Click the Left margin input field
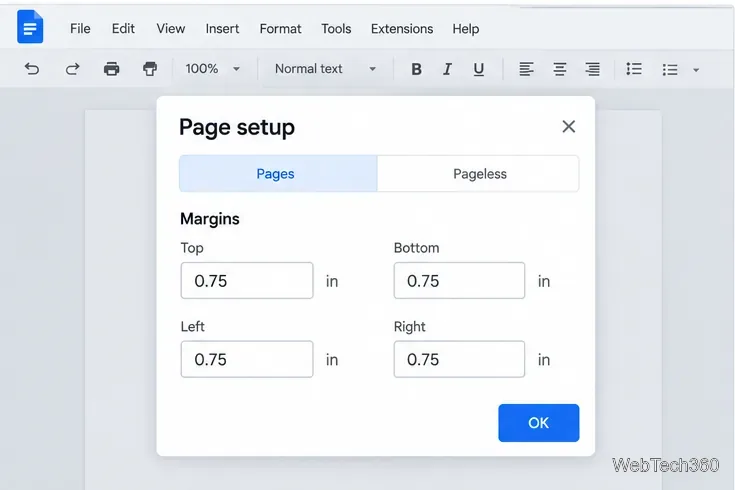 (x=247, y=359)
